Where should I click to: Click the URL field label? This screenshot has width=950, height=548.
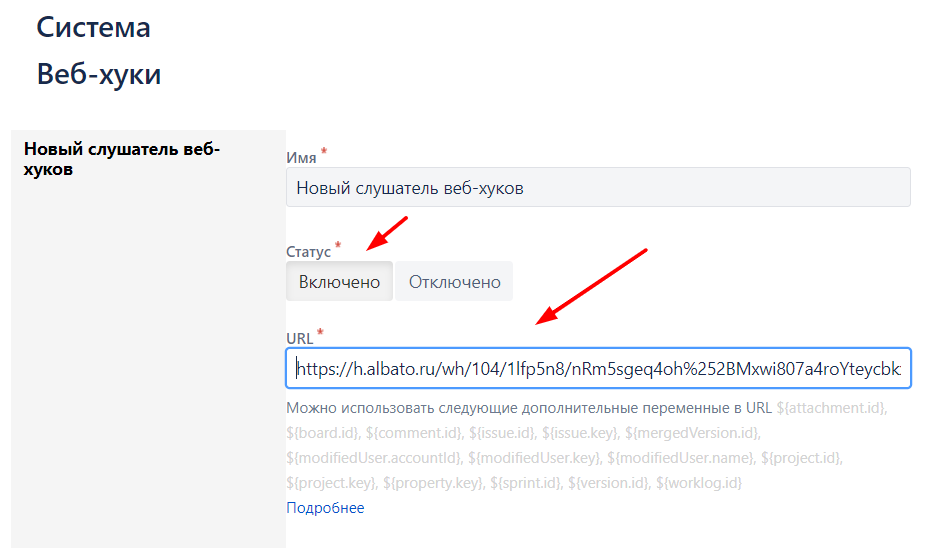tap(299, 338)
